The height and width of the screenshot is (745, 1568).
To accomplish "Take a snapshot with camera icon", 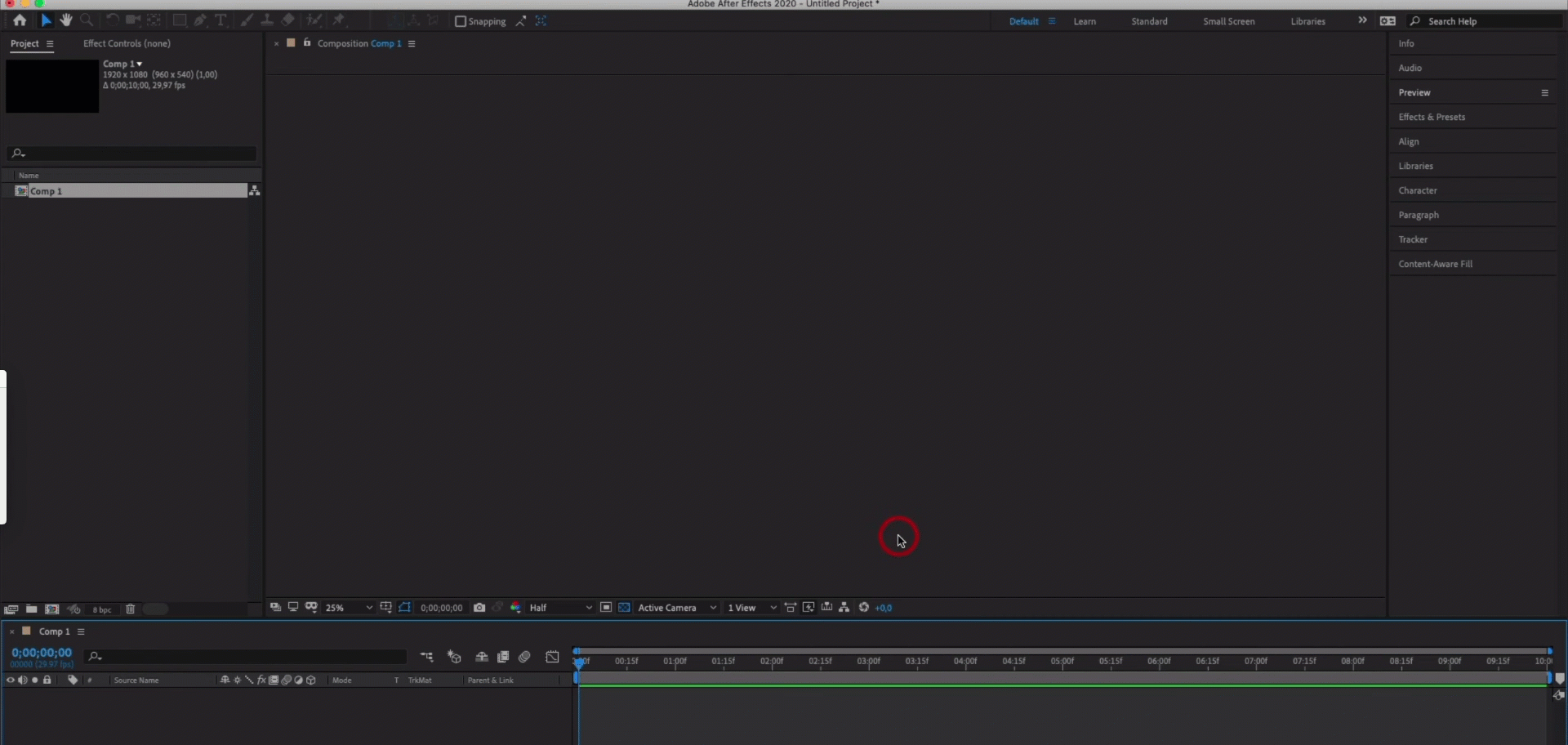I will 479,608.
